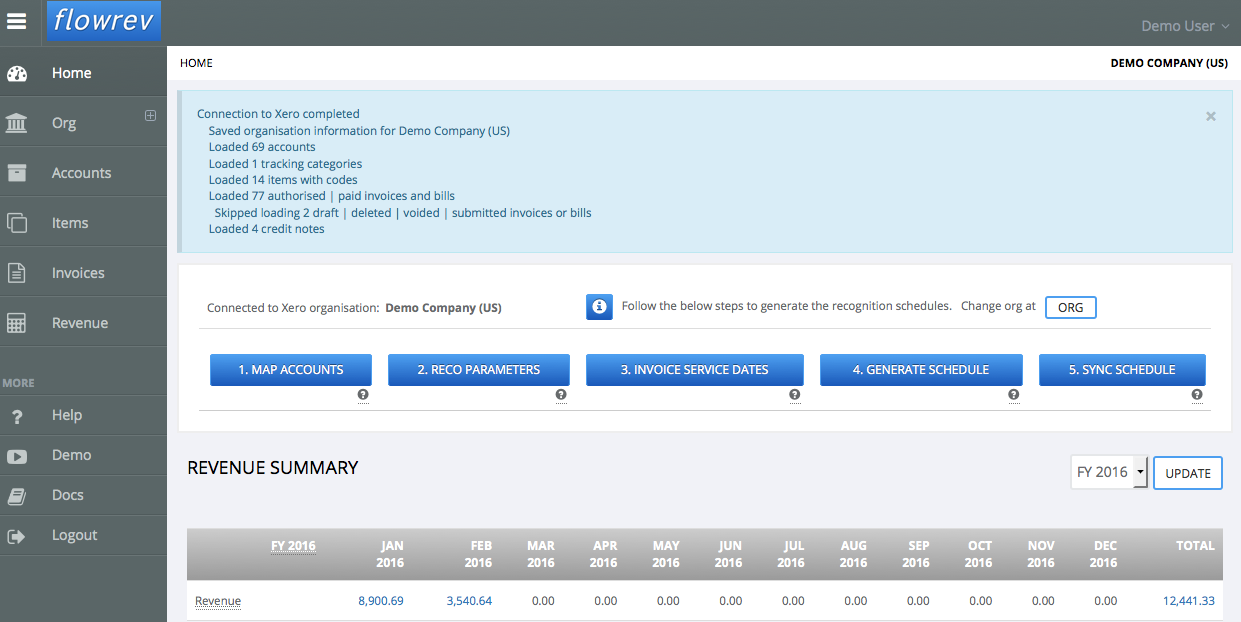Image resolution: width=1241 pixels, height=622 pixels.
Task: Click the TOTAL column header
Action: pyautogui.click(x=1195, y=546)
